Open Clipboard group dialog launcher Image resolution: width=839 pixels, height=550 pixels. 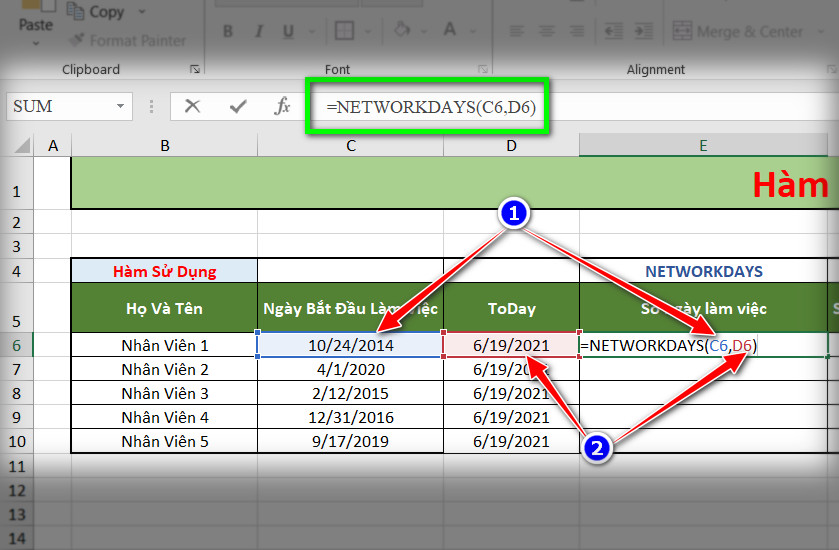point(195,69)
